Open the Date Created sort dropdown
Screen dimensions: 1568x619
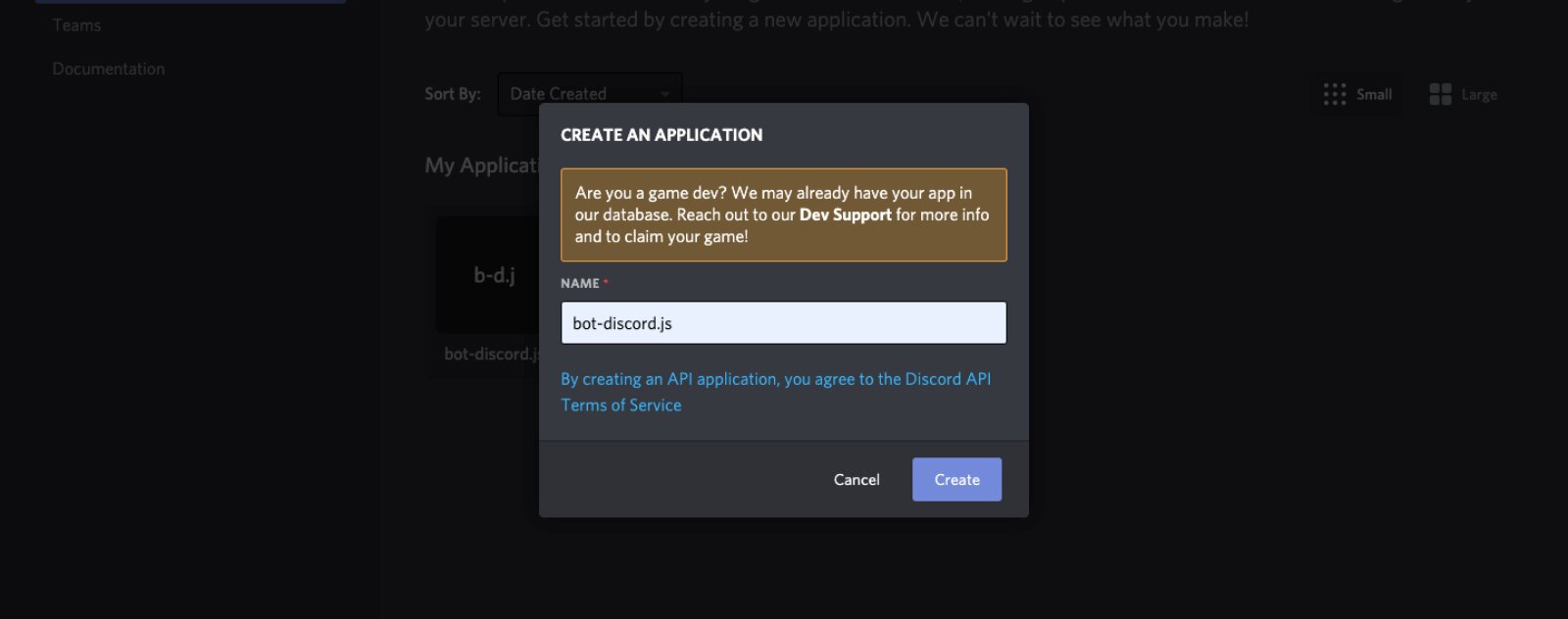pos(589,94)
